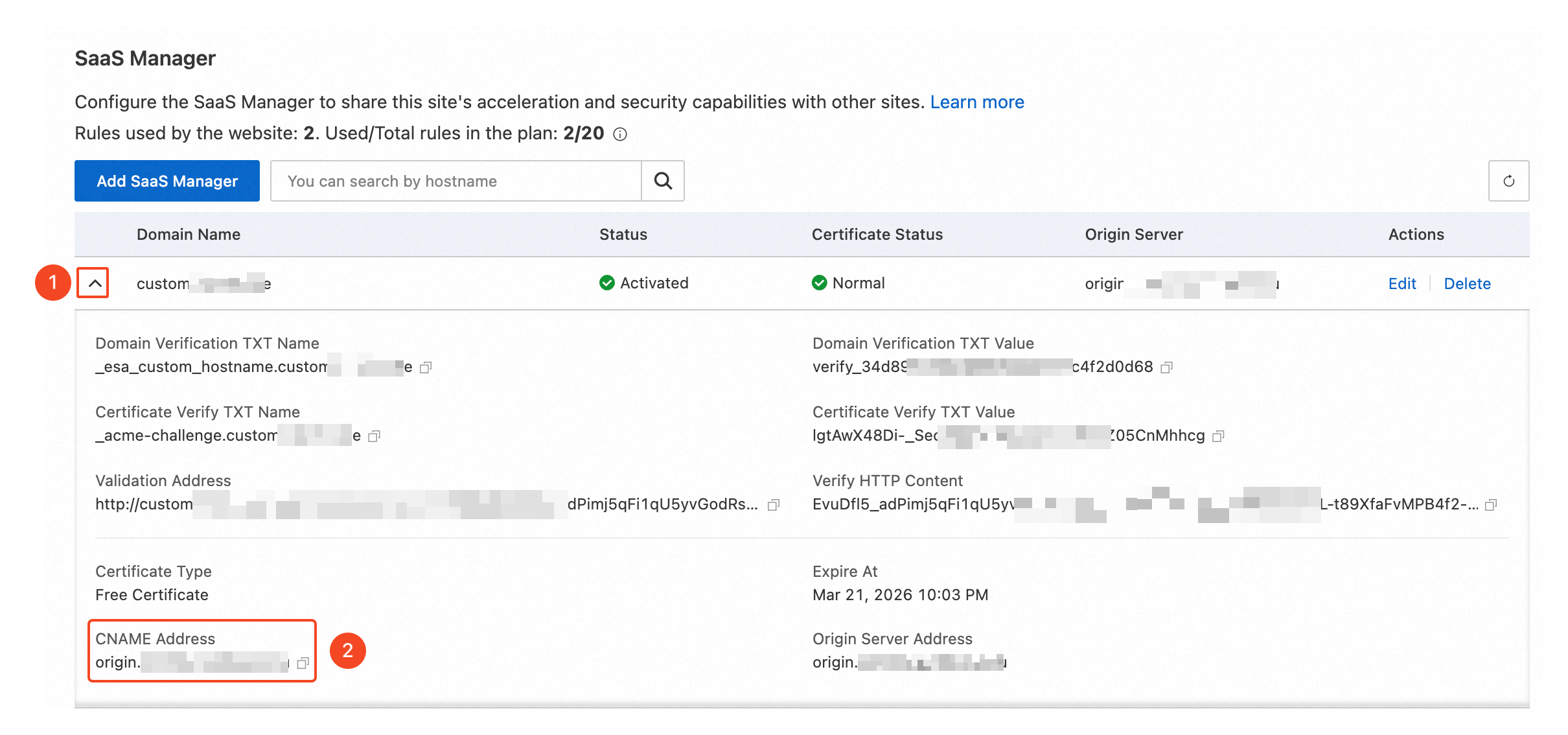Copy the Validation Address URL
The image size is (1568, 735).
(773, 505)
